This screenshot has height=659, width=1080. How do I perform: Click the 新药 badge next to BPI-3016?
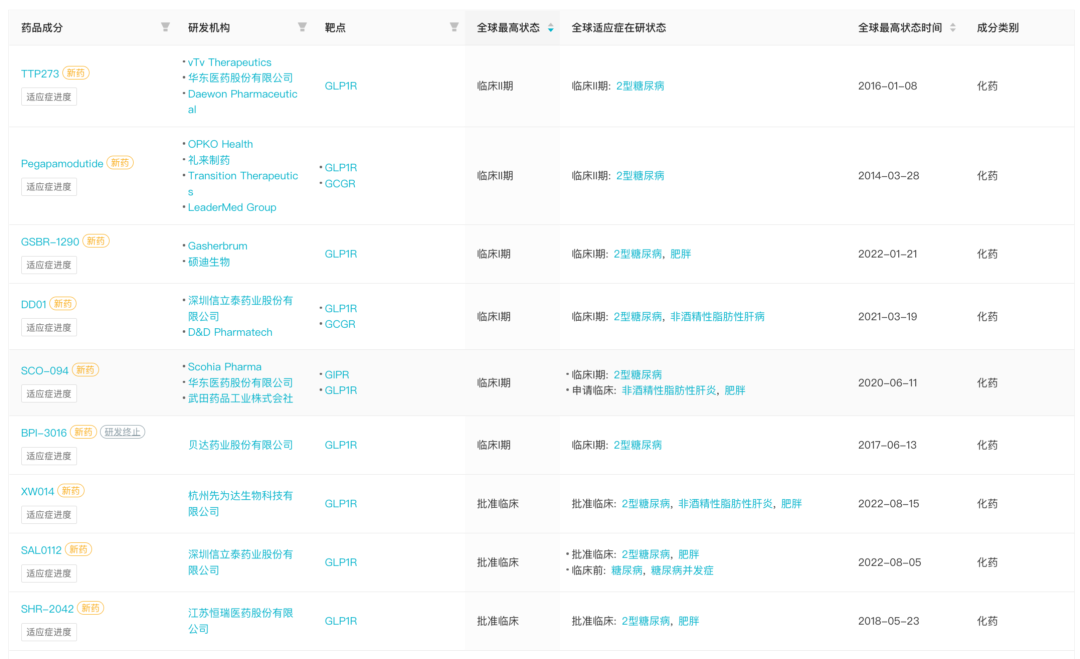point(84,432)
